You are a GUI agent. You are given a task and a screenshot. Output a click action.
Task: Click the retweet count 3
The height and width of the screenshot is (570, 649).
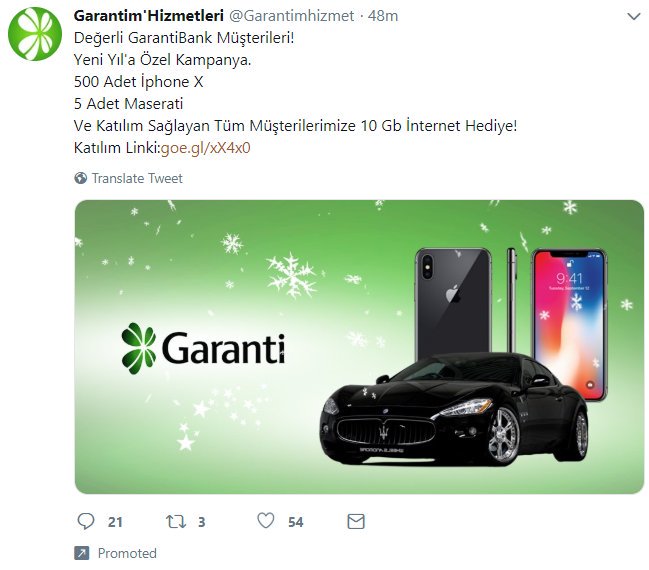pos(202,522)
